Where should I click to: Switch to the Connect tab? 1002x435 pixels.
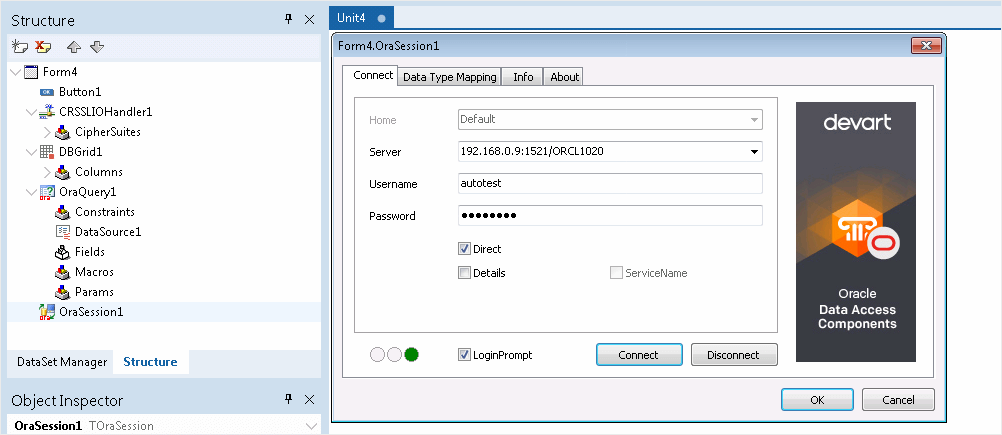pos(373,75)
